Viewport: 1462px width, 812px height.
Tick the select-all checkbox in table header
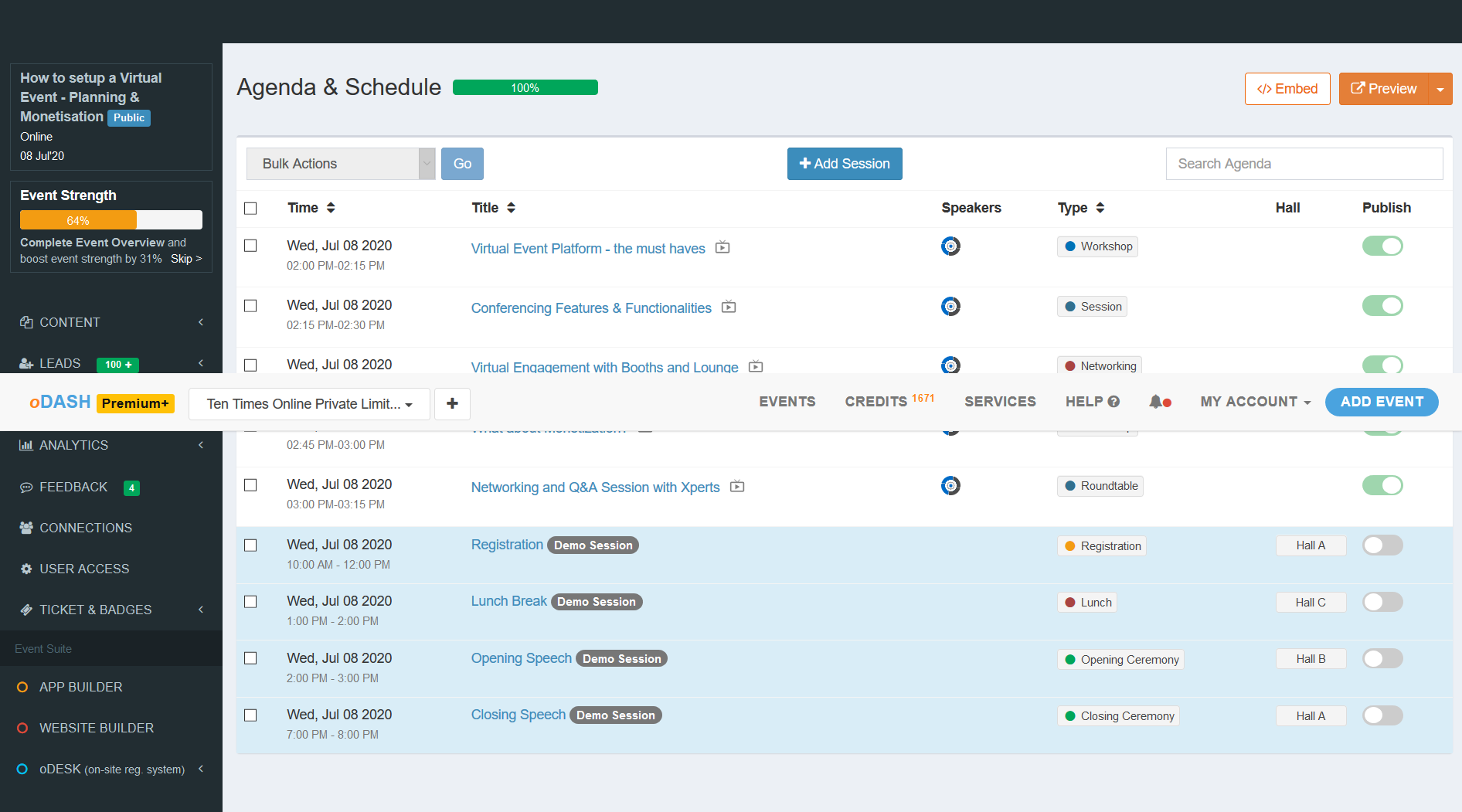(x=250, y=208)
